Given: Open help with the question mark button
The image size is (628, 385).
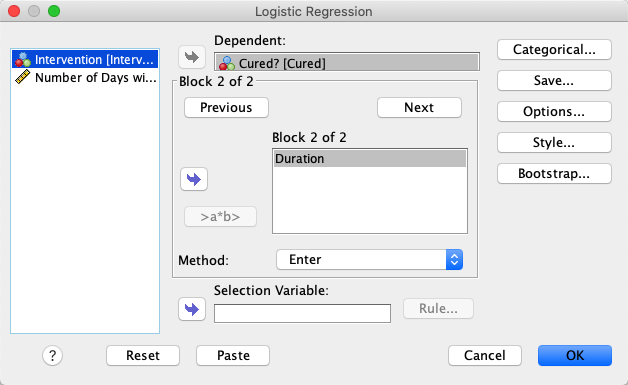Looking at the screenshot, I should tap(52, 355).
